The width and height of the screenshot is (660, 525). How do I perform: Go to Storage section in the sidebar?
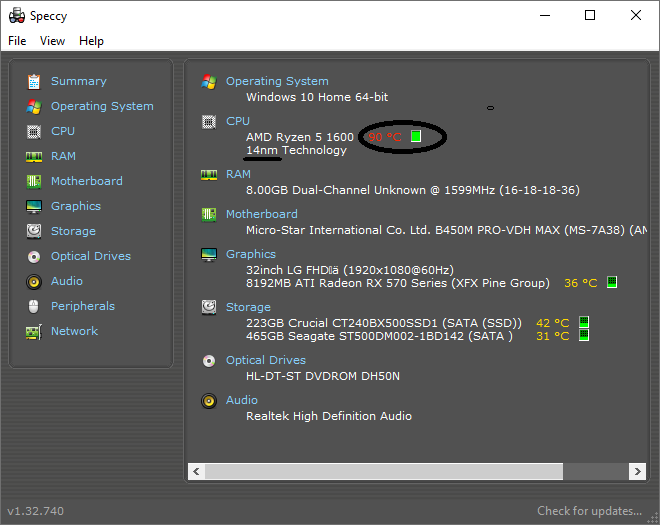click(x=73, y=231)
